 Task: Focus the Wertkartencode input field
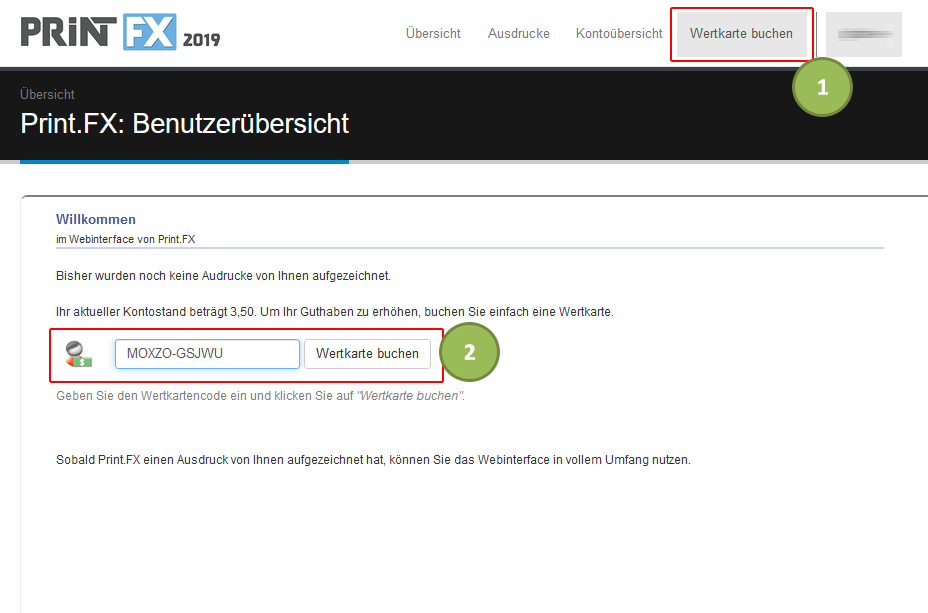coord(207,354)
